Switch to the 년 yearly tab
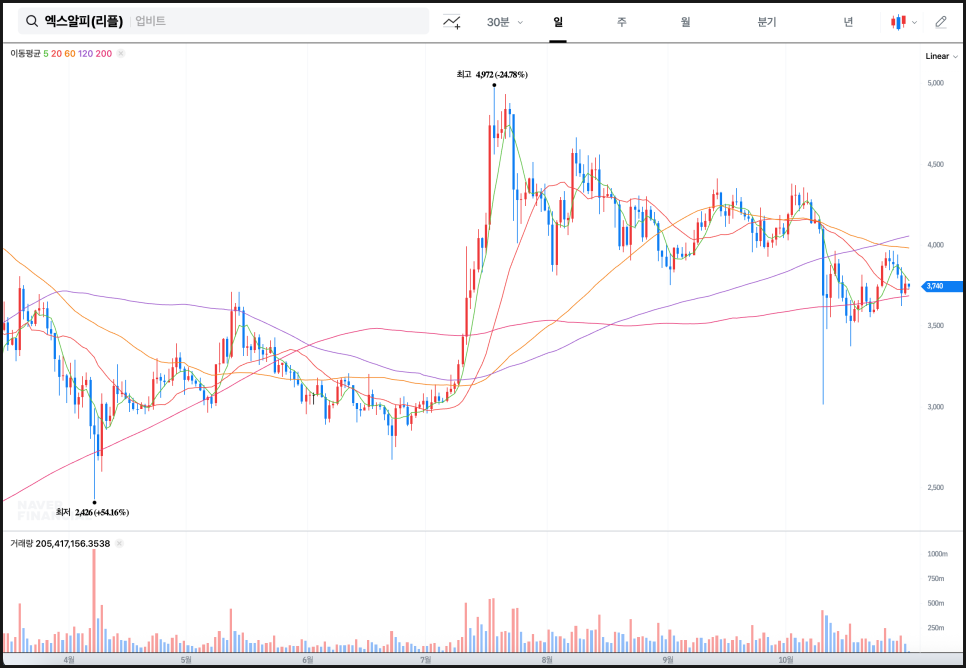The width and height of the screenshot is (966, 668). coord(848,21)
